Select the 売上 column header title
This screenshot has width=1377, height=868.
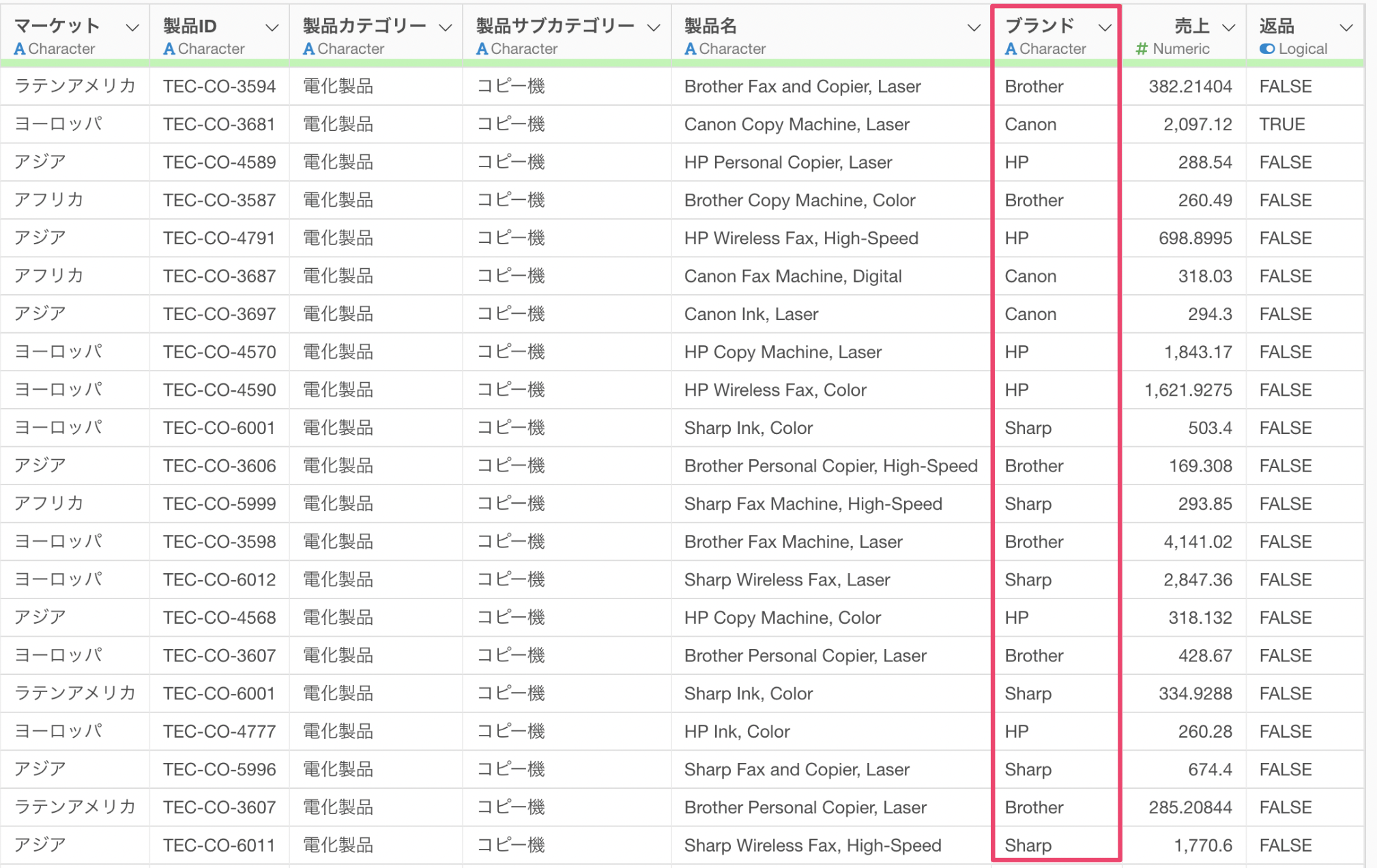pyautogui.click(x=1191, y=27)
